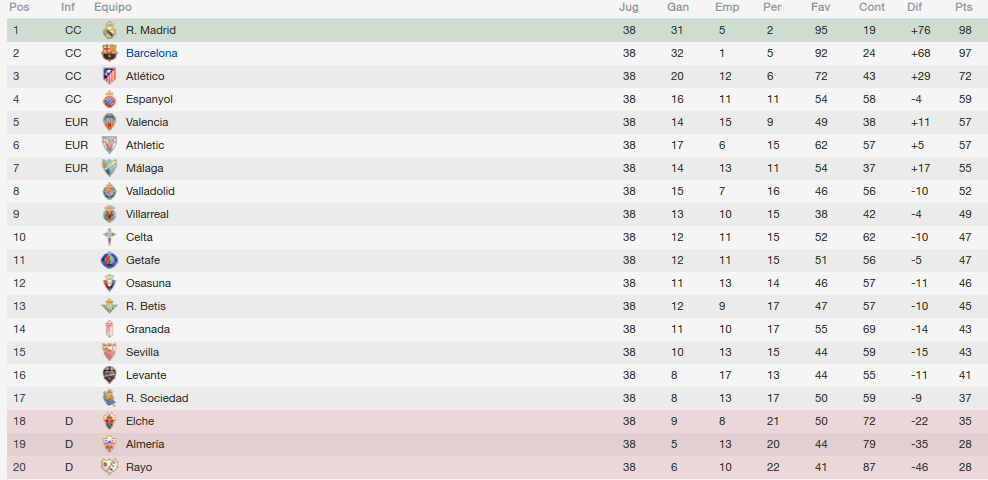Click the Espanyol crest icon
The width and height of the screenshot is (988, 480).
110,99
